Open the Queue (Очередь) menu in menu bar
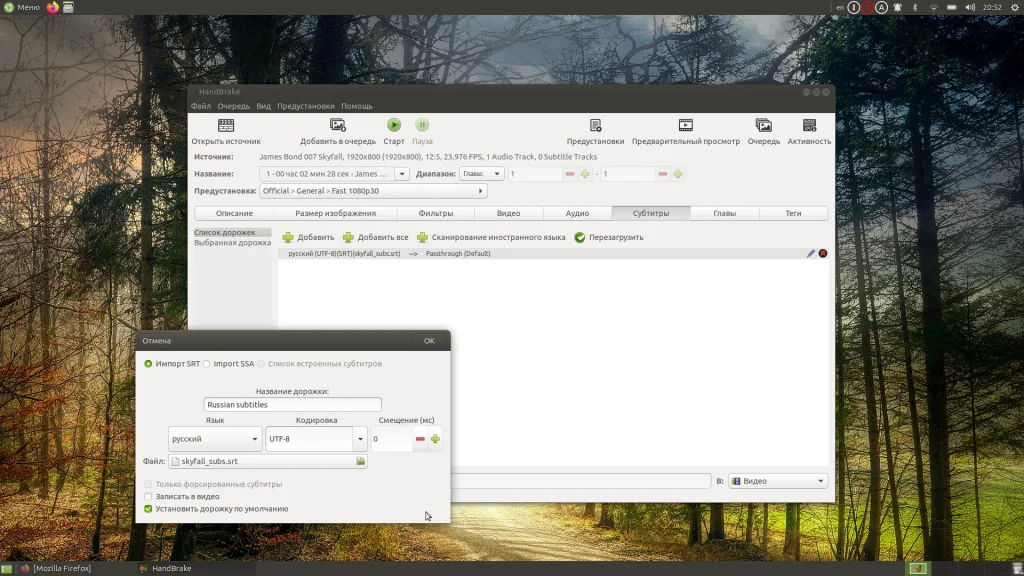The height and width of the screenshot is (576, 1024). pos(233,106)
